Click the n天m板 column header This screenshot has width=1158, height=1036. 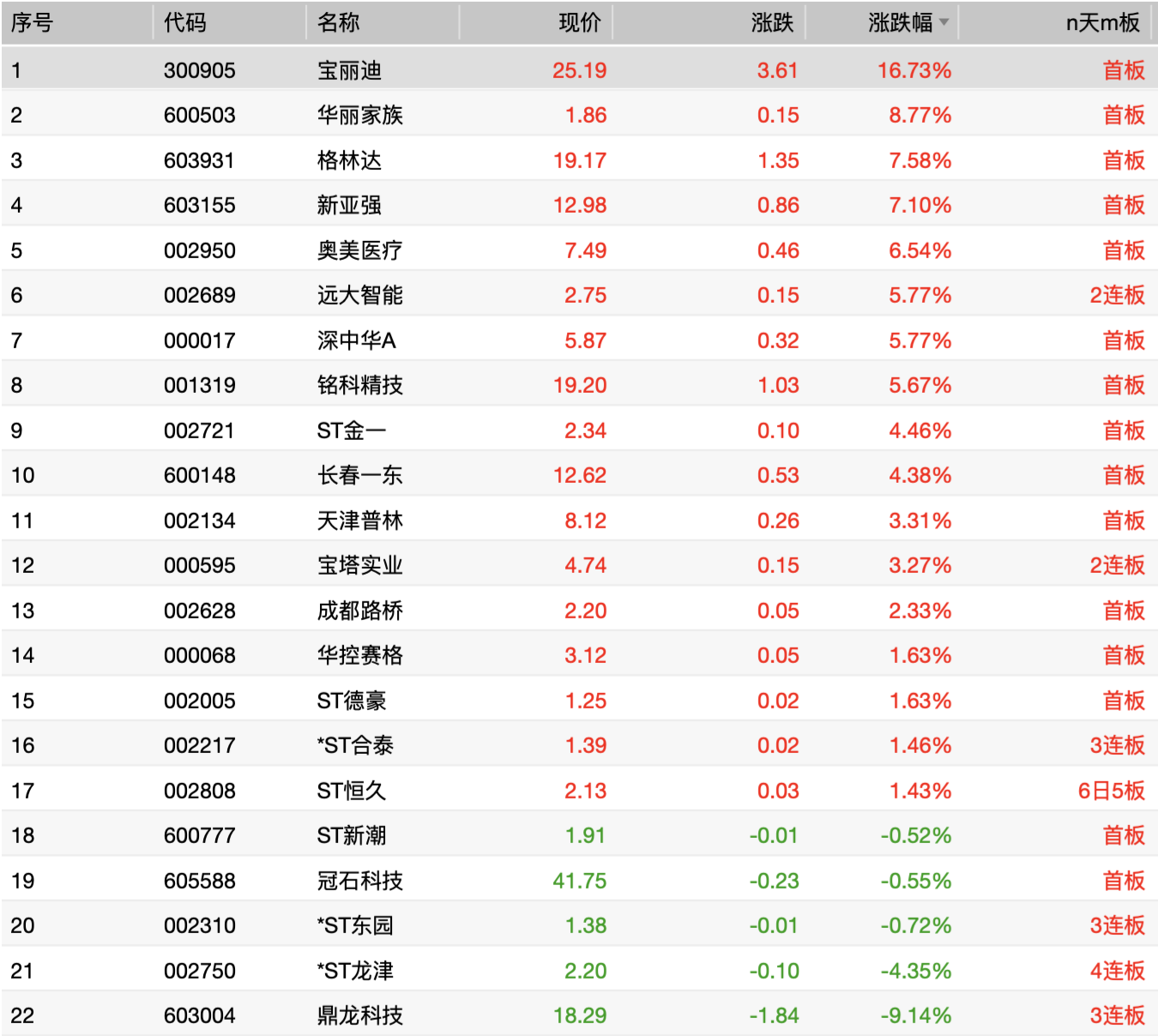[1102, 23]
